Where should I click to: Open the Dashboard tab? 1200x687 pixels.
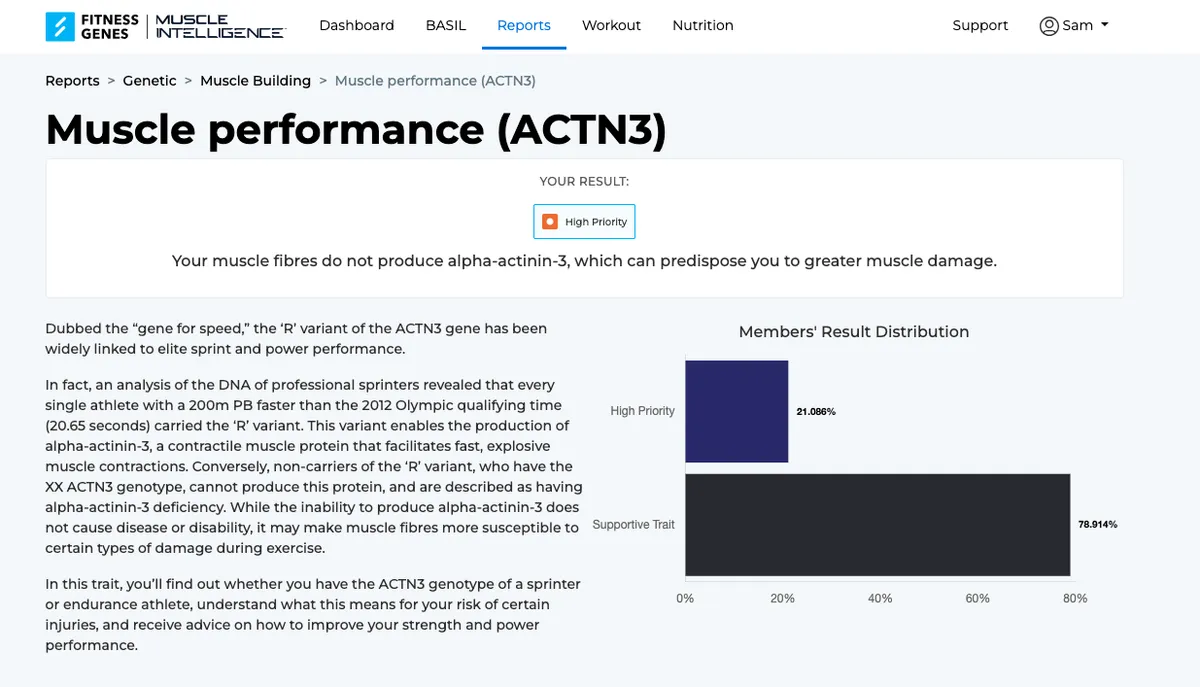click(357, 25)
